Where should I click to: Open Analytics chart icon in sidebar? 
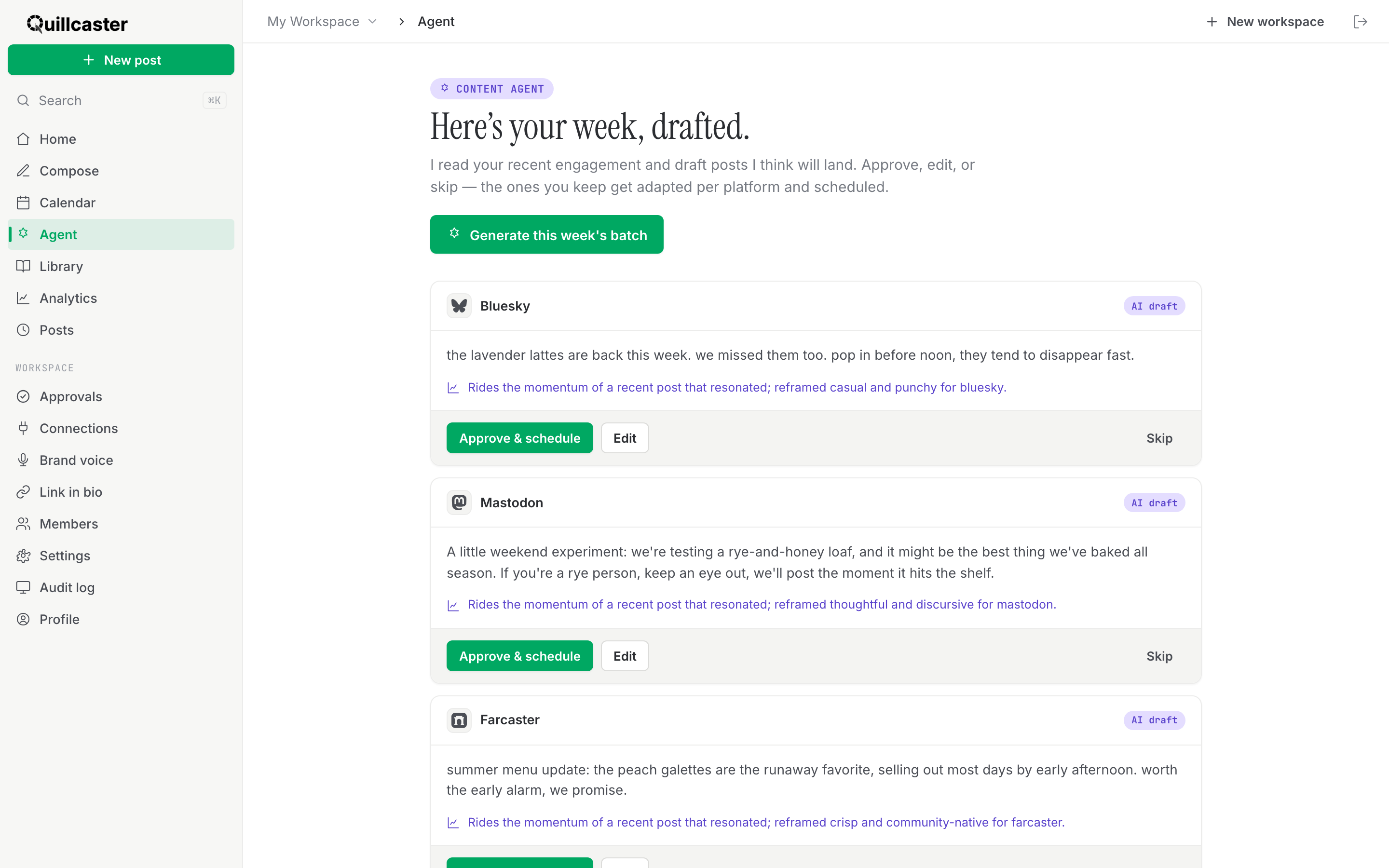(23, 298)
